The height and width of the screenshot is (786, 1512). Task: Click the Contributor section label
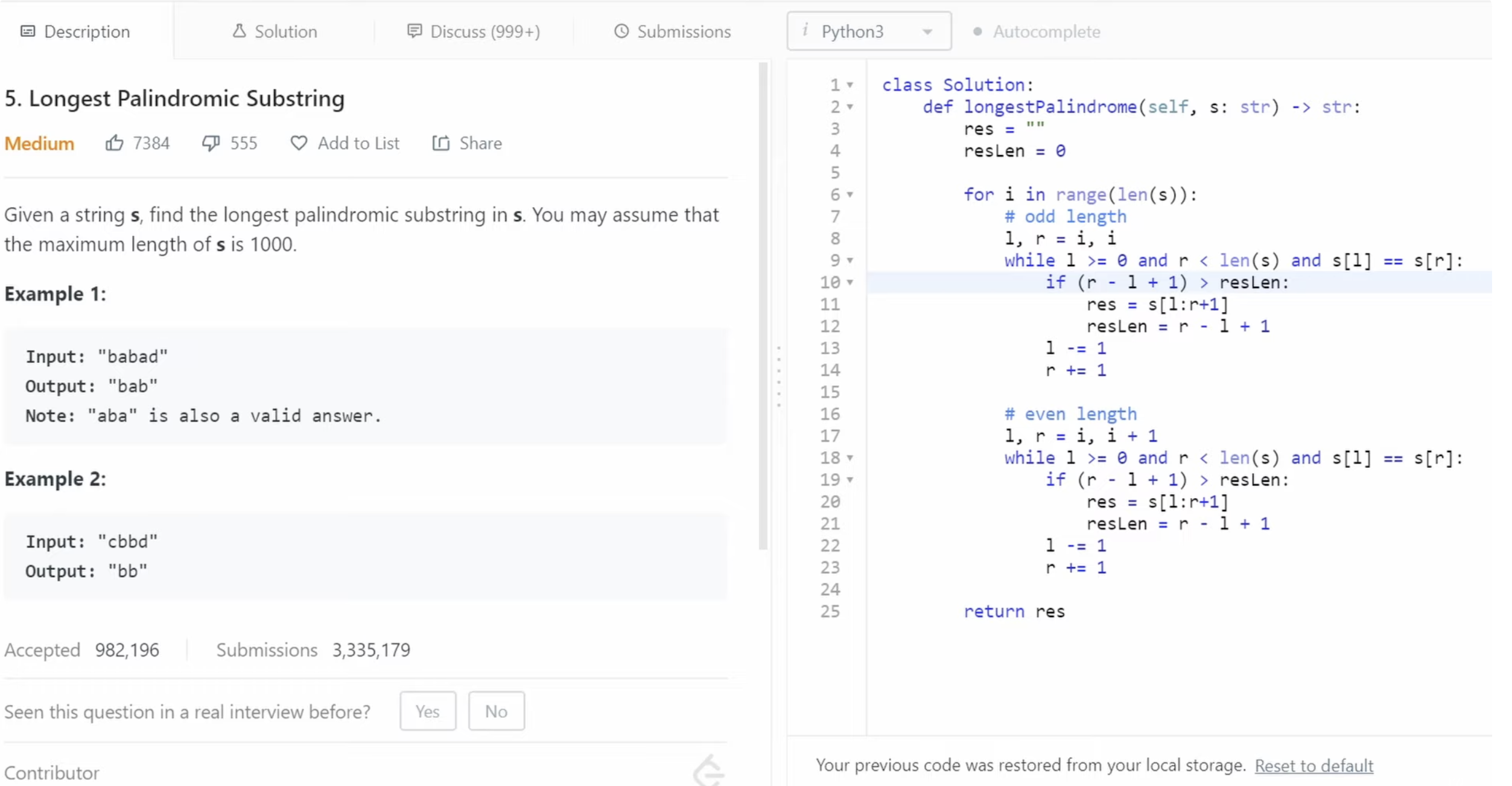coord(52,773)
